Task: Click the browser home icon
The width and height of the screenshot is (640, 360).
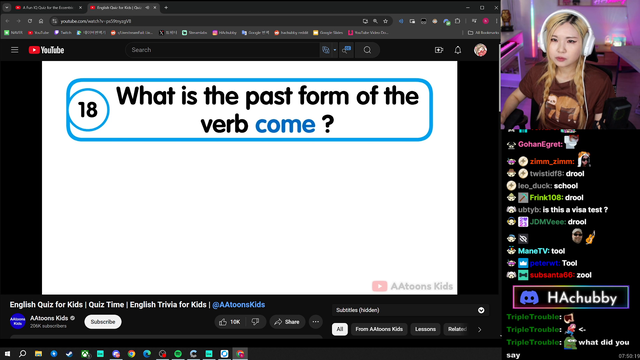Action: pos(41,21)
